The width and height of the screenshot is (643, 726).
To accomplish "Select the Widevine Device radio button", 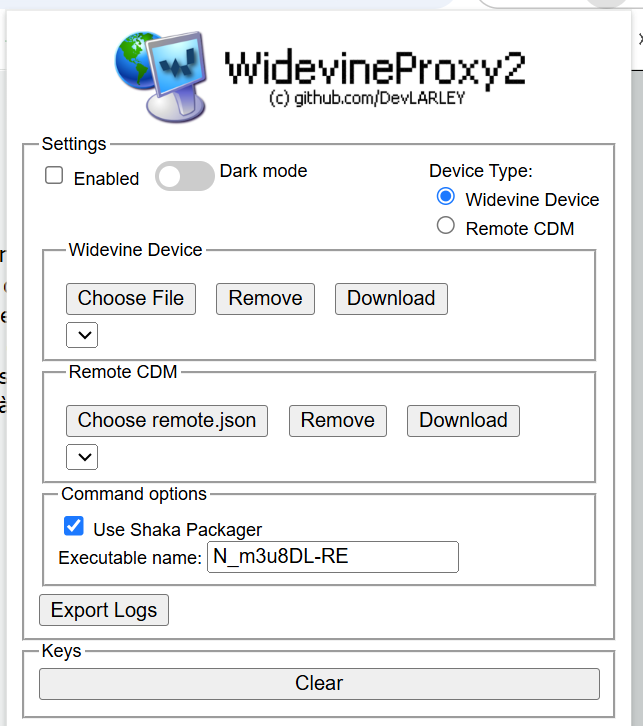I will coord(445,196).
